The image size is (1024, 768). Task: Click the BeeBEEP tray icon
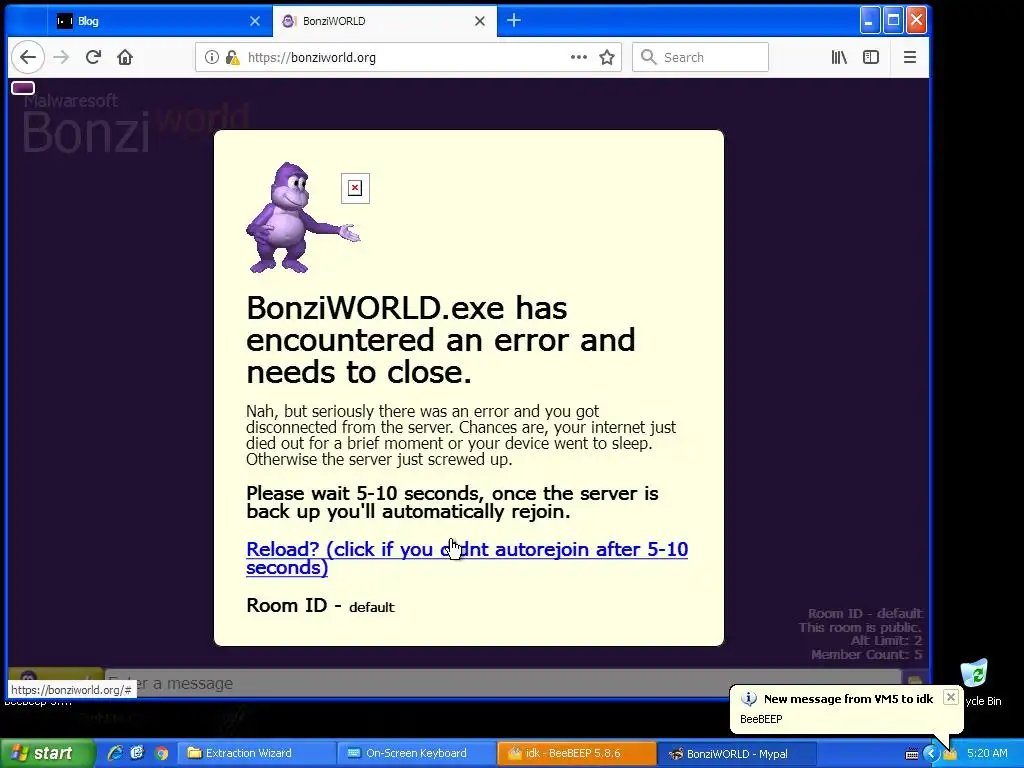[950, 754]
